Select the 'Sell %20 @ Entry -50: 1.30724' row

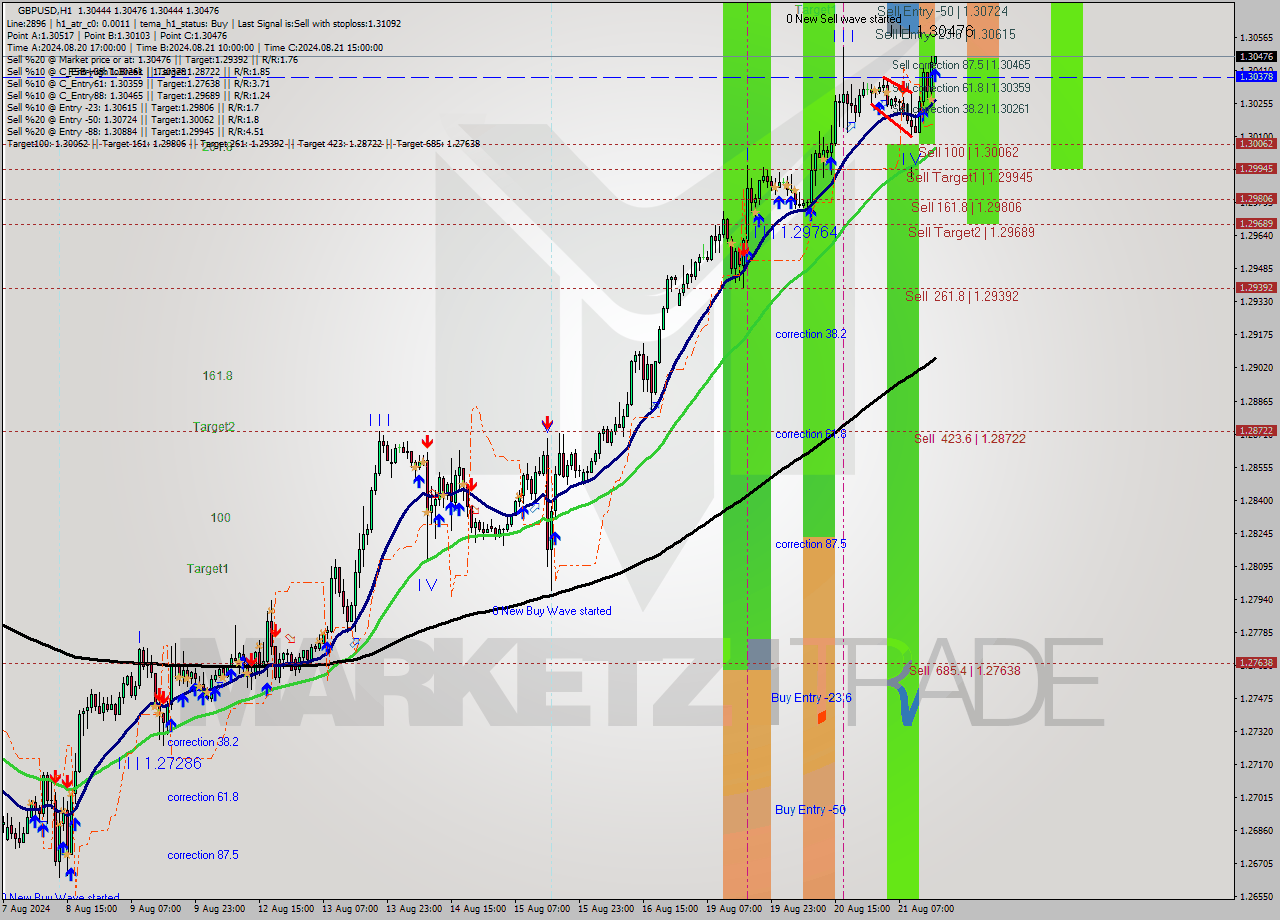pos(132,119)
